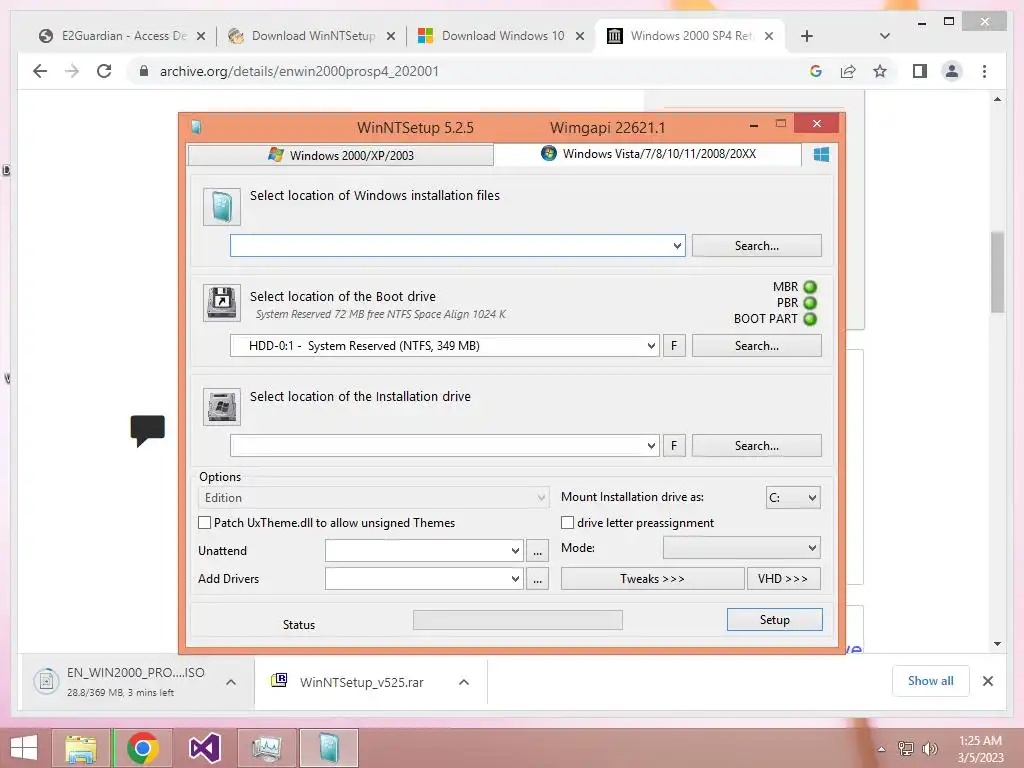The height and width of the screenshot is (768, 1024).
Task: Select Windows Vista/7/8/10/11/2008/20XX tab
Action: 648,154
